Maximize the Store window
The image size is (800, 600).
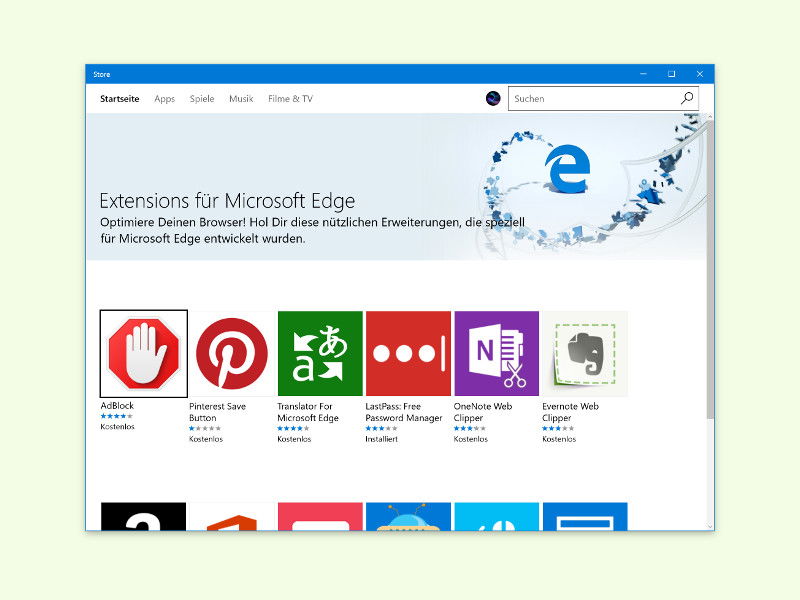(x=671, y=74)
